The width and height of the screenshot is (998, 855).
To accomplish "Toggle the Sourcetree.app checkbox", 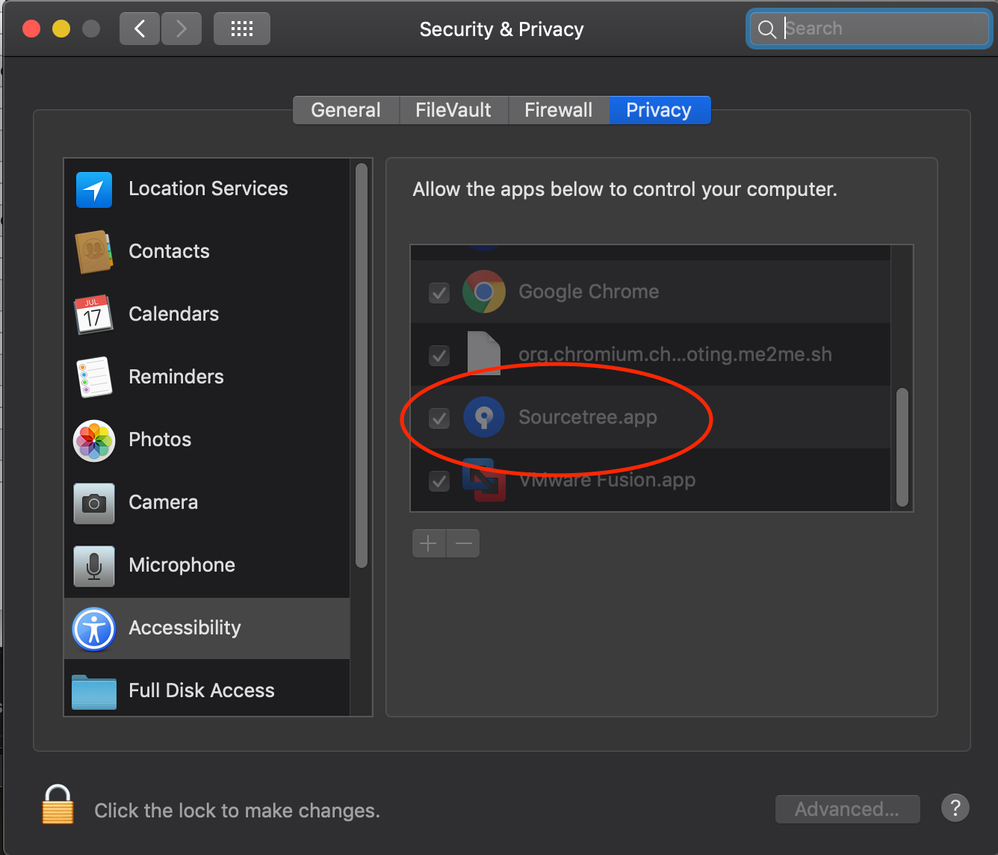I will (439, 418).
